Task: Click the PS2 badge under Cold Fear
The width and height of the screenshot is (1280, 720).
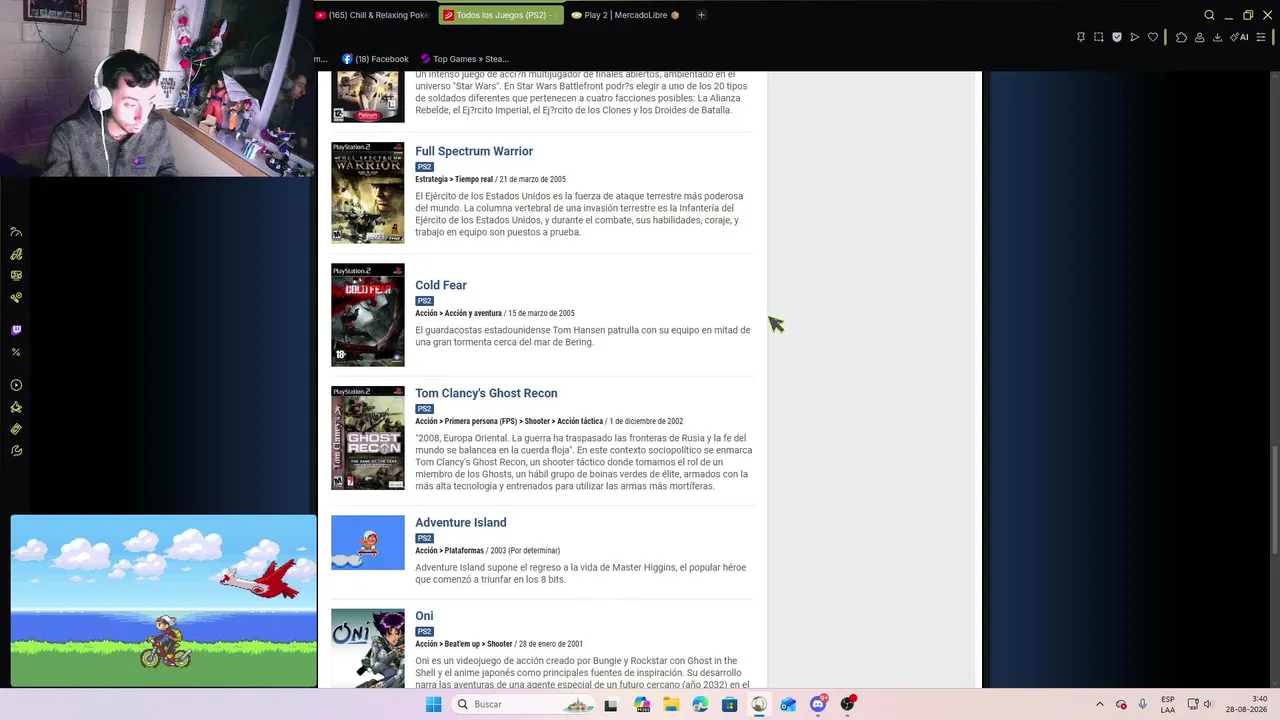Action: tap(425, 301)
